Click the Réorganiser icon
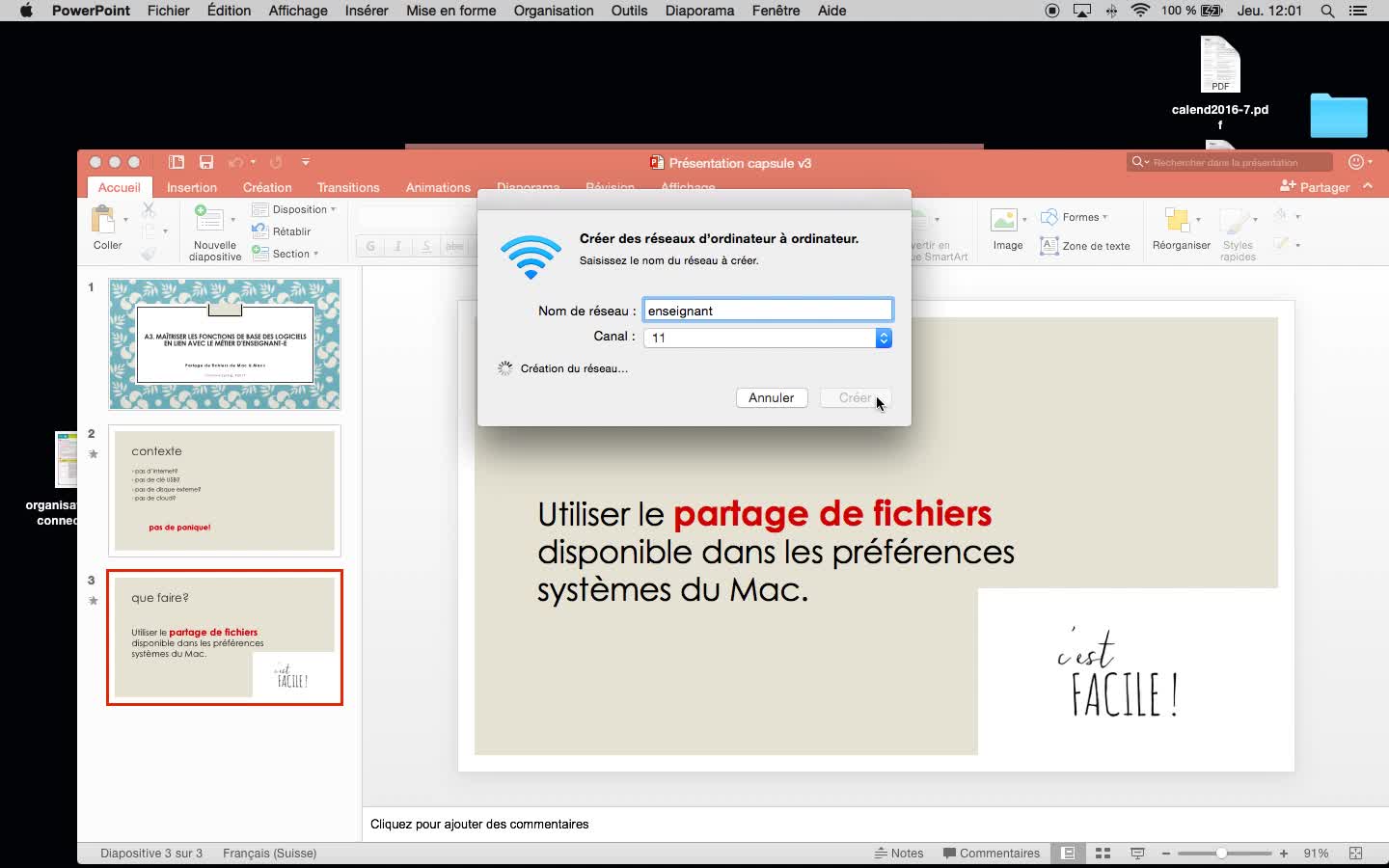 click(x=1178, y=221)
